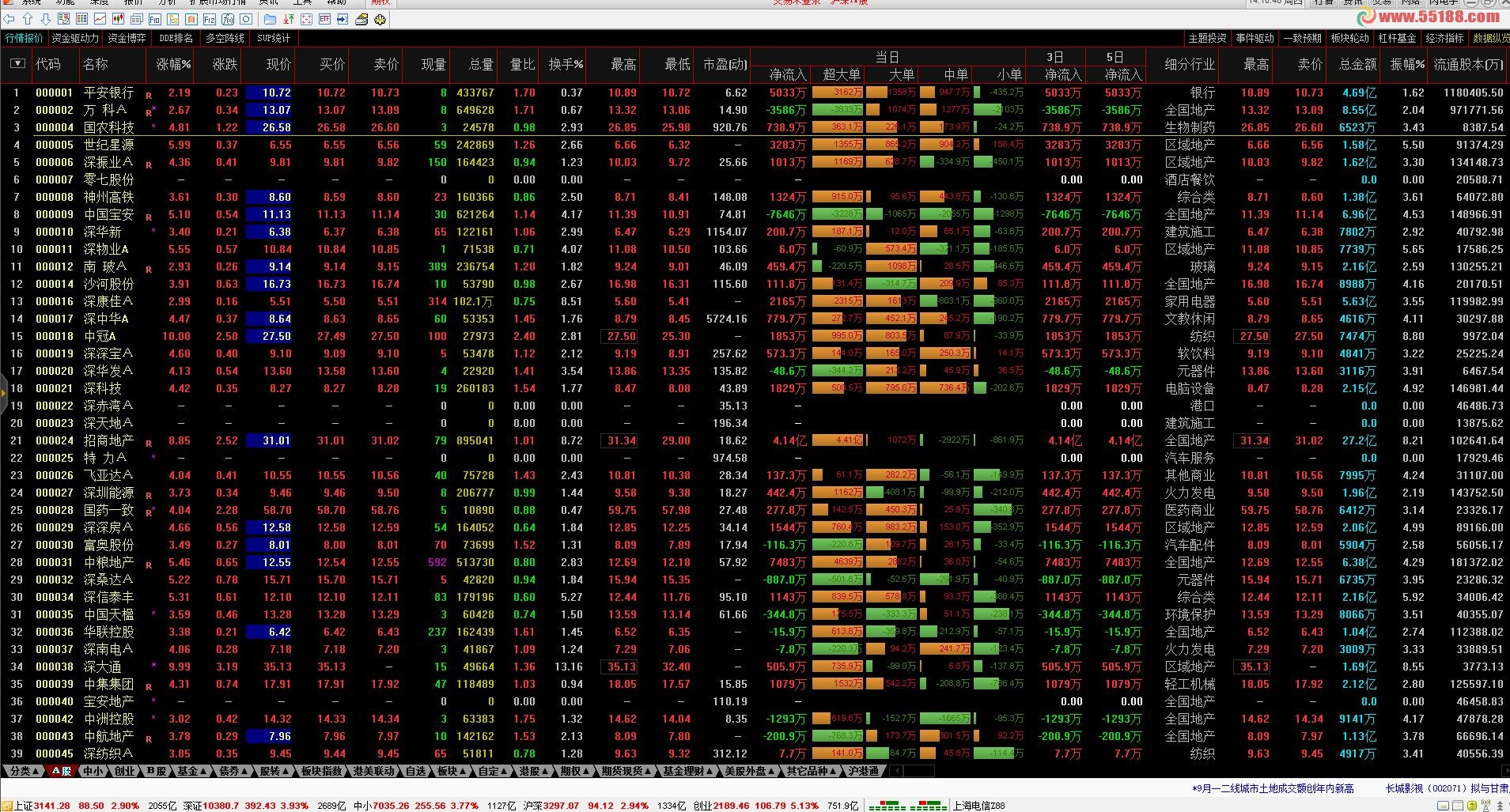
Task: Expand the 股转 bottom tab menu
Action: pos(274,771)
